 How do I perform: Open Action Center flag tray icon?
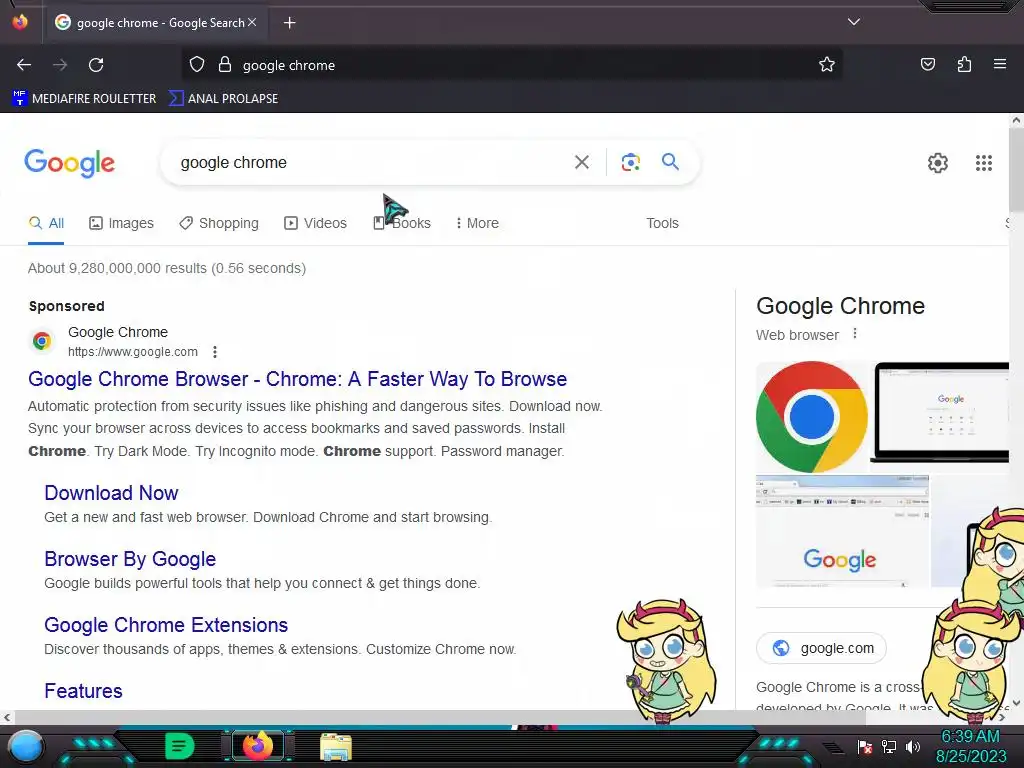865,746
